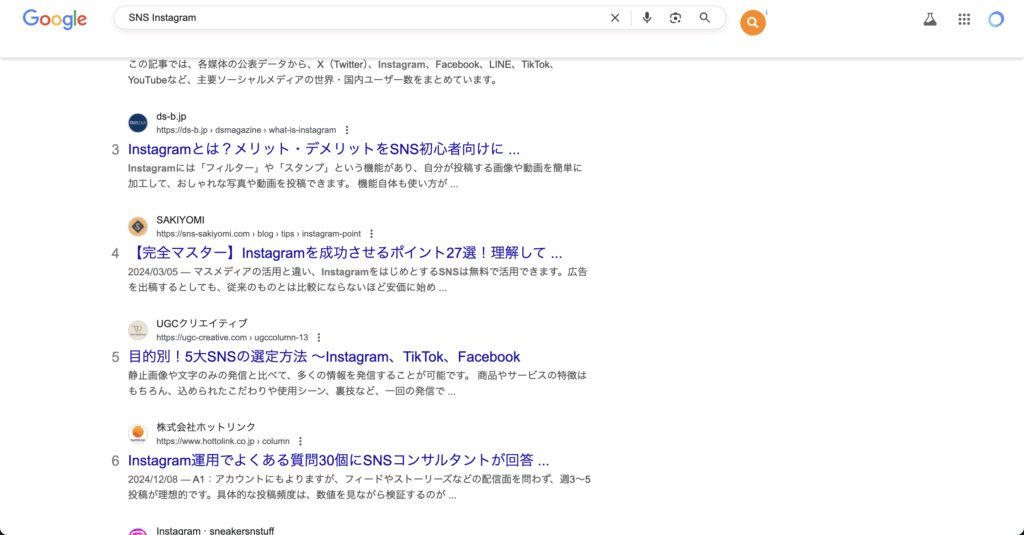The width and height of the screenshot is (1024, 535).
Task: Click the SAKIYOMI site name
Action: pos(180,220)
